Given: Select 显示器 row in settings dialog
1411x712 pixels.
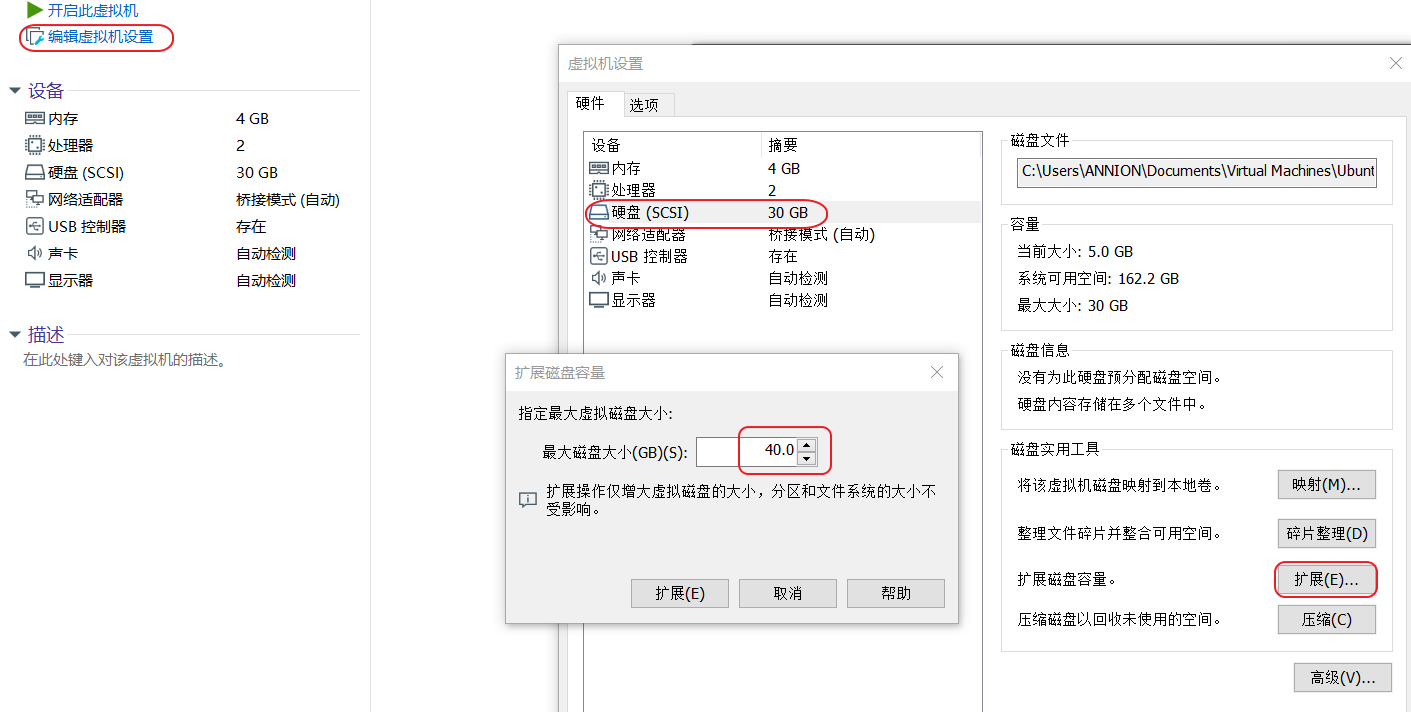Looking at the screenshot, I should tap(781, 300).
